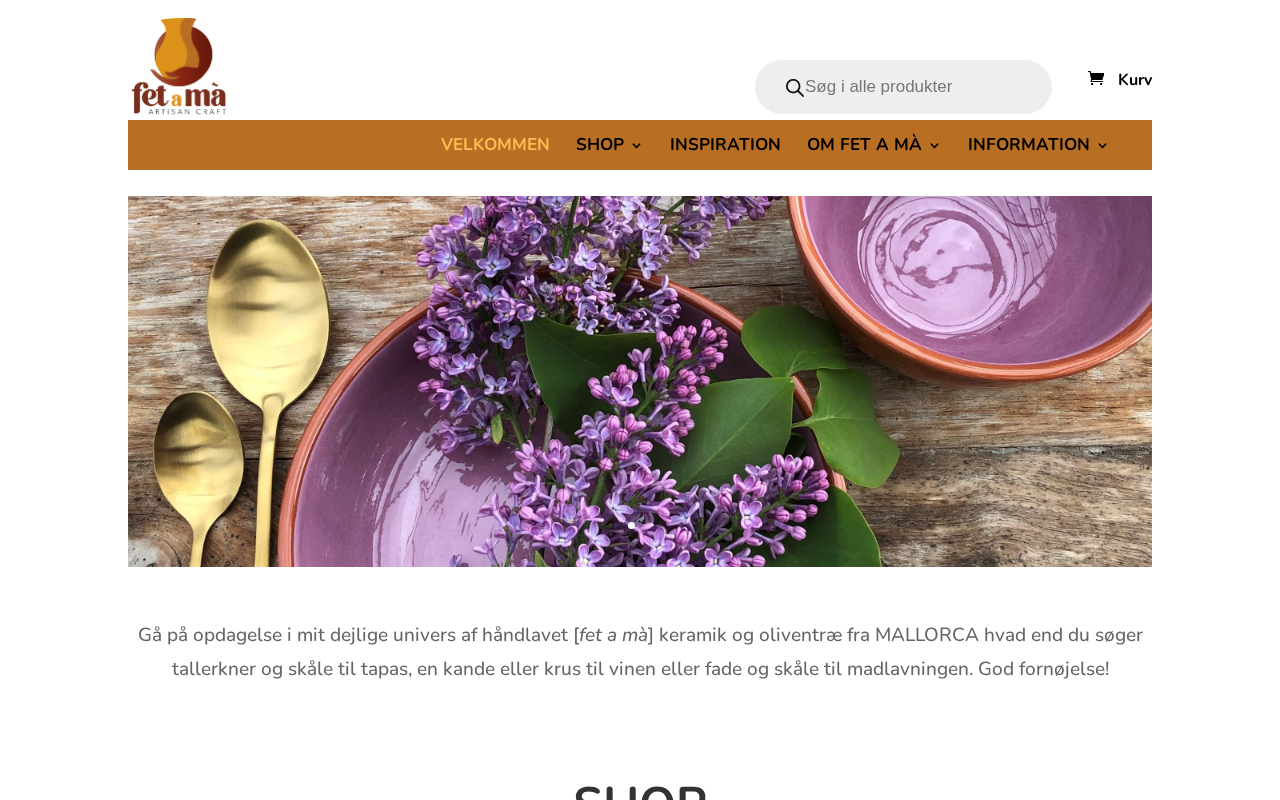Open the Kurv cart link
The width and height of the screenshot is (1280, 800).
pos(1135,80)
